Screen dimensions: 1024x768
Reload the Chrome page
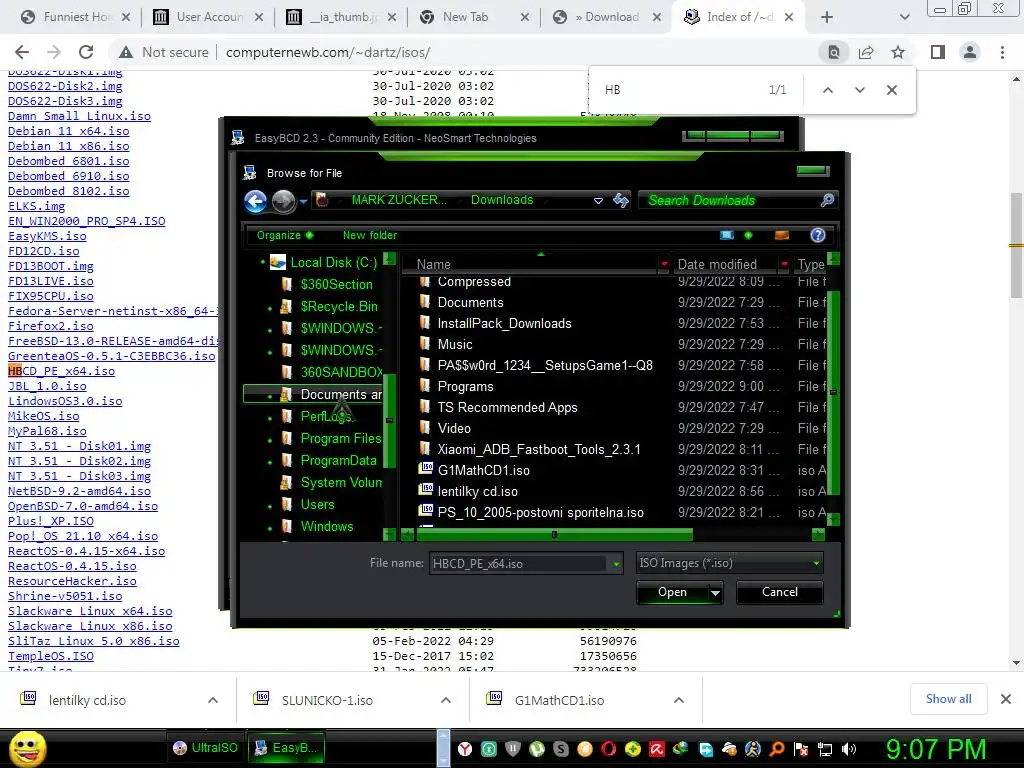click(x=86, y=52)
